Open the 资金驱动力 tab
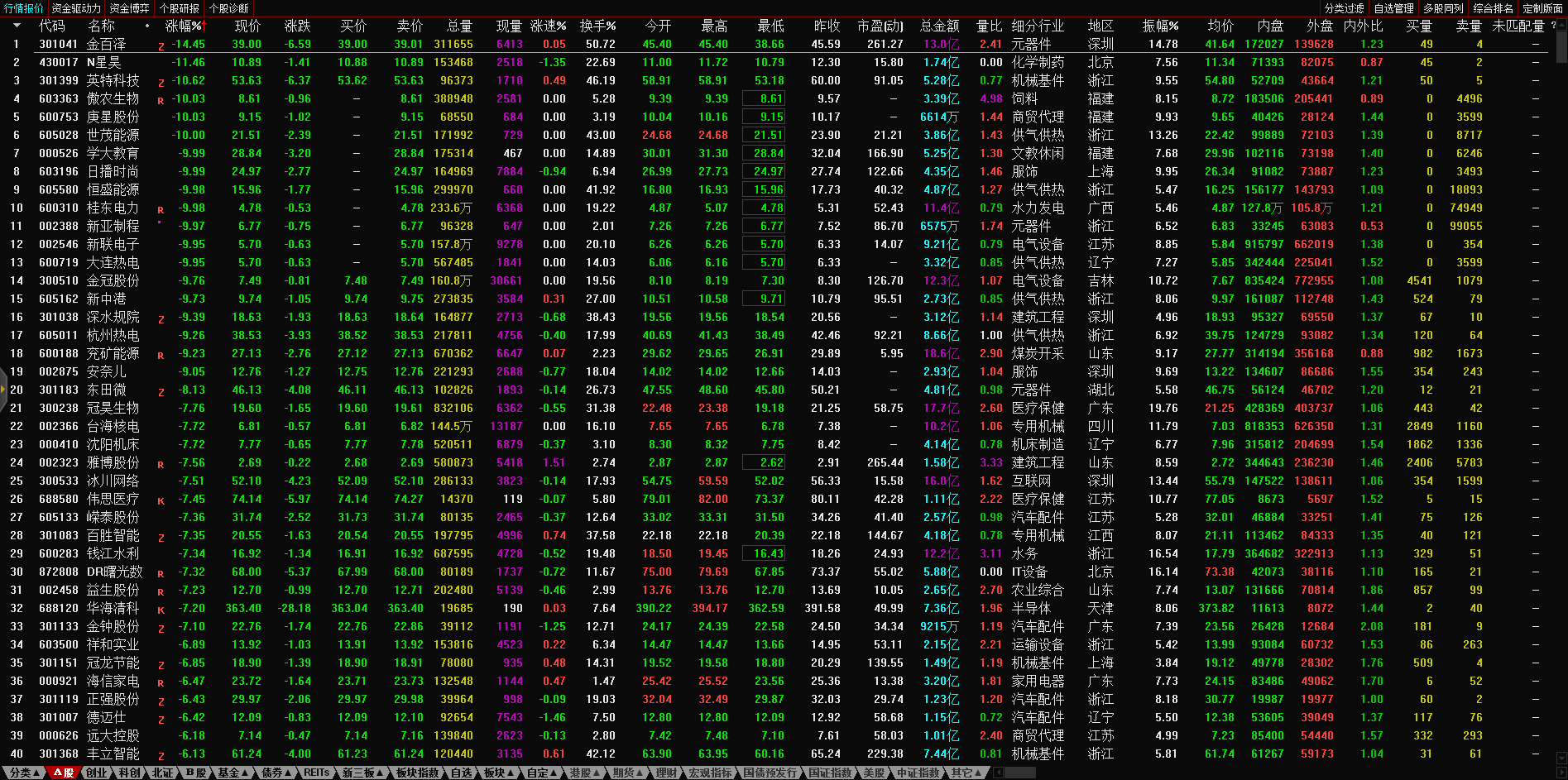This screenshot has height=780, width=1568. click(x=75, y=8)
